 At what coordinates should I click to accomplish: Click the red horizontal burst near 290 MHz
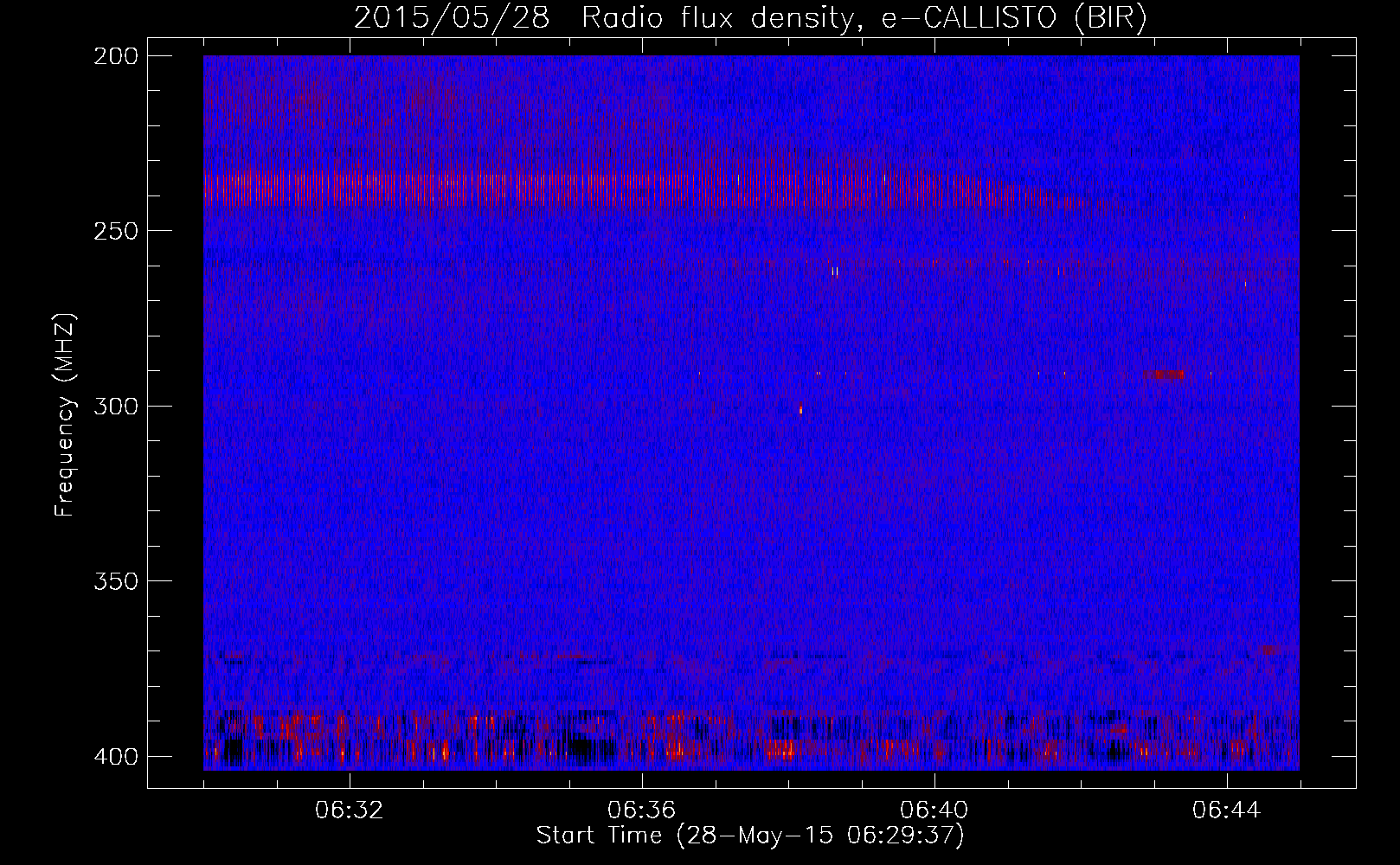point(1165,375)
